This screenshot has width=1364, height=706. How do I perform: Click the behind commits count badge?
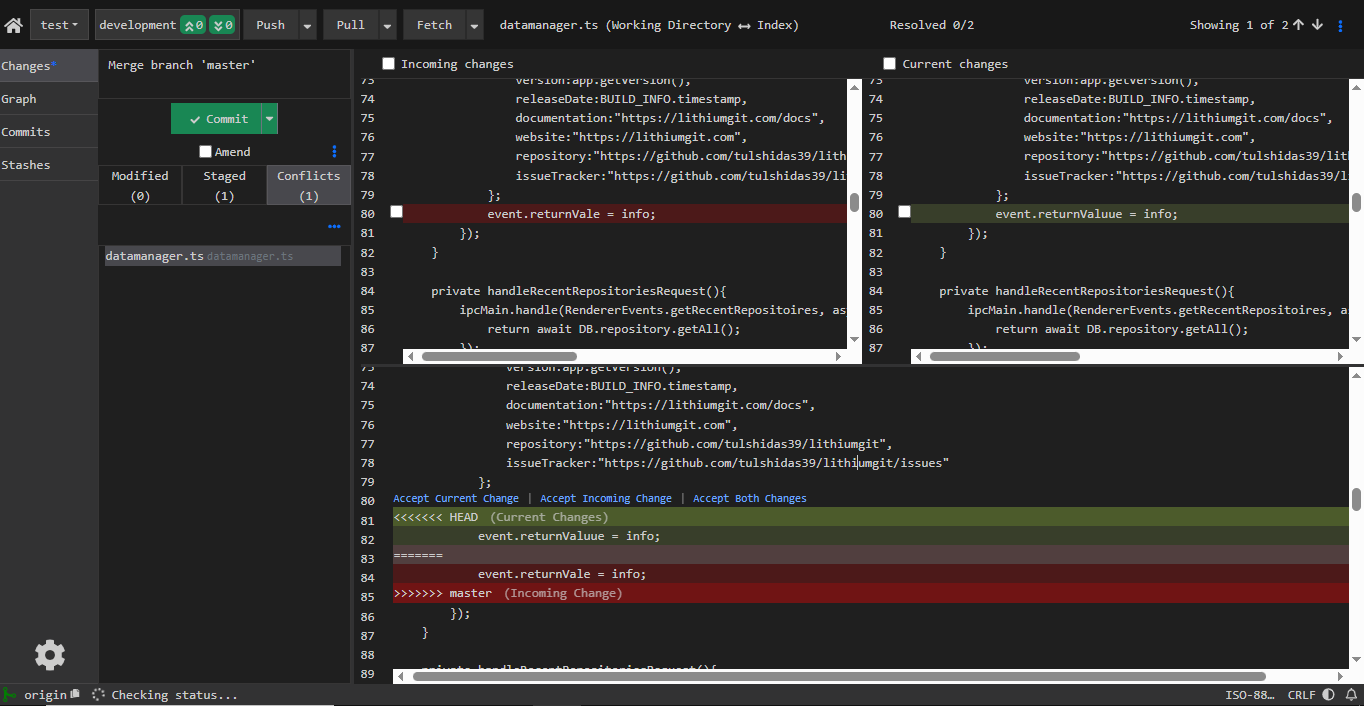[223, 25]
